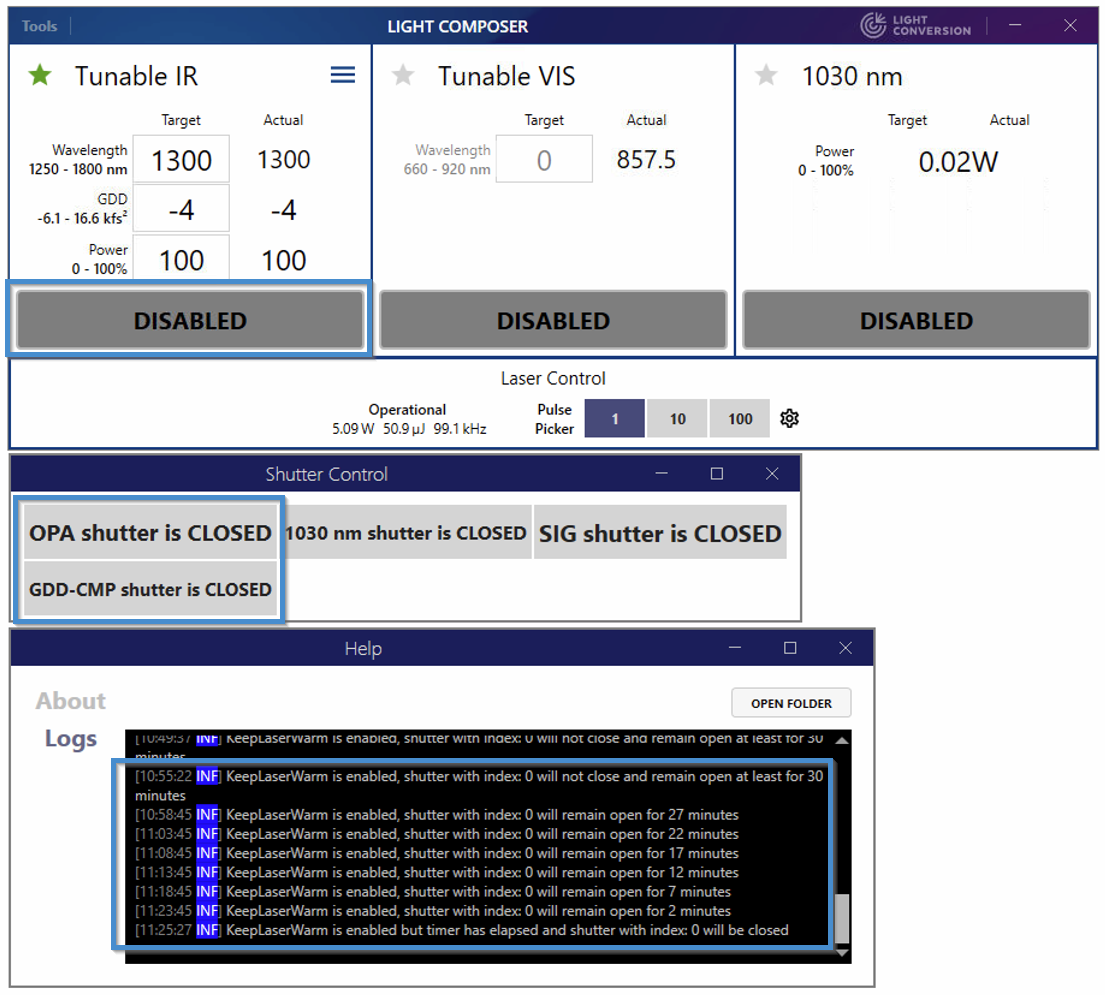Screen dimensions: 1105x995
Task: Maximize the Help window
Action: tap(790, 648)
